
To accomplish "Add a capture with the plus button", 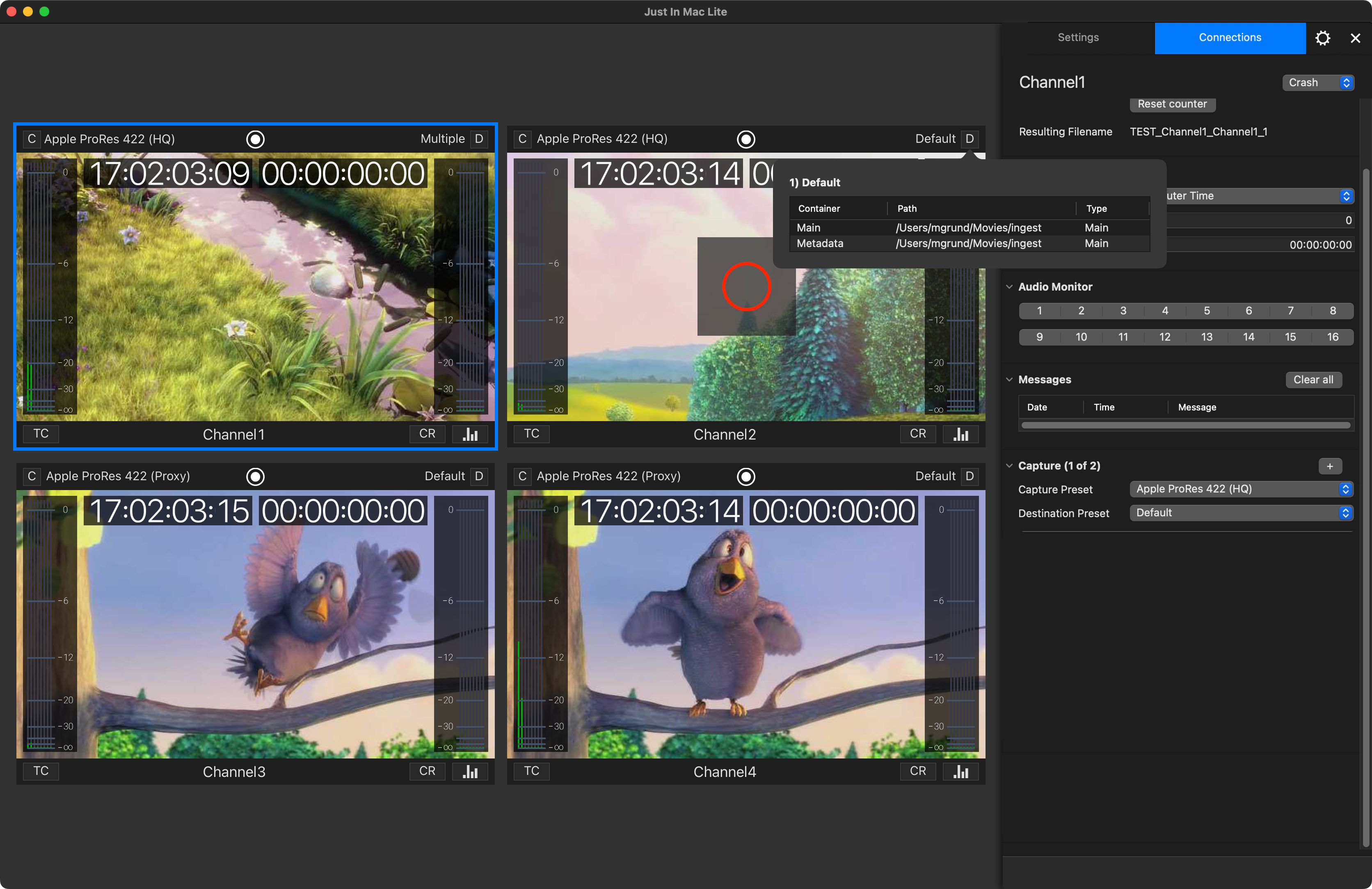I will tap(1330, 466).
